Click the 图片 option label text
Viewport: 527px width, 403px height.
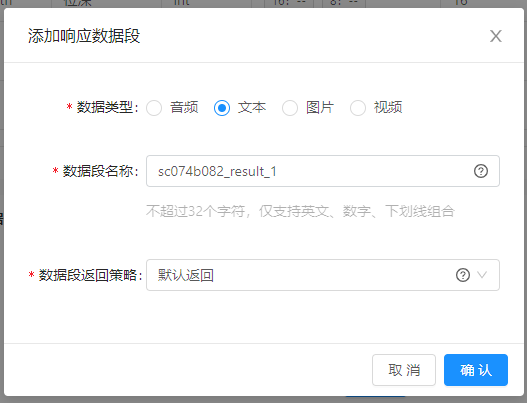[320, 108]
